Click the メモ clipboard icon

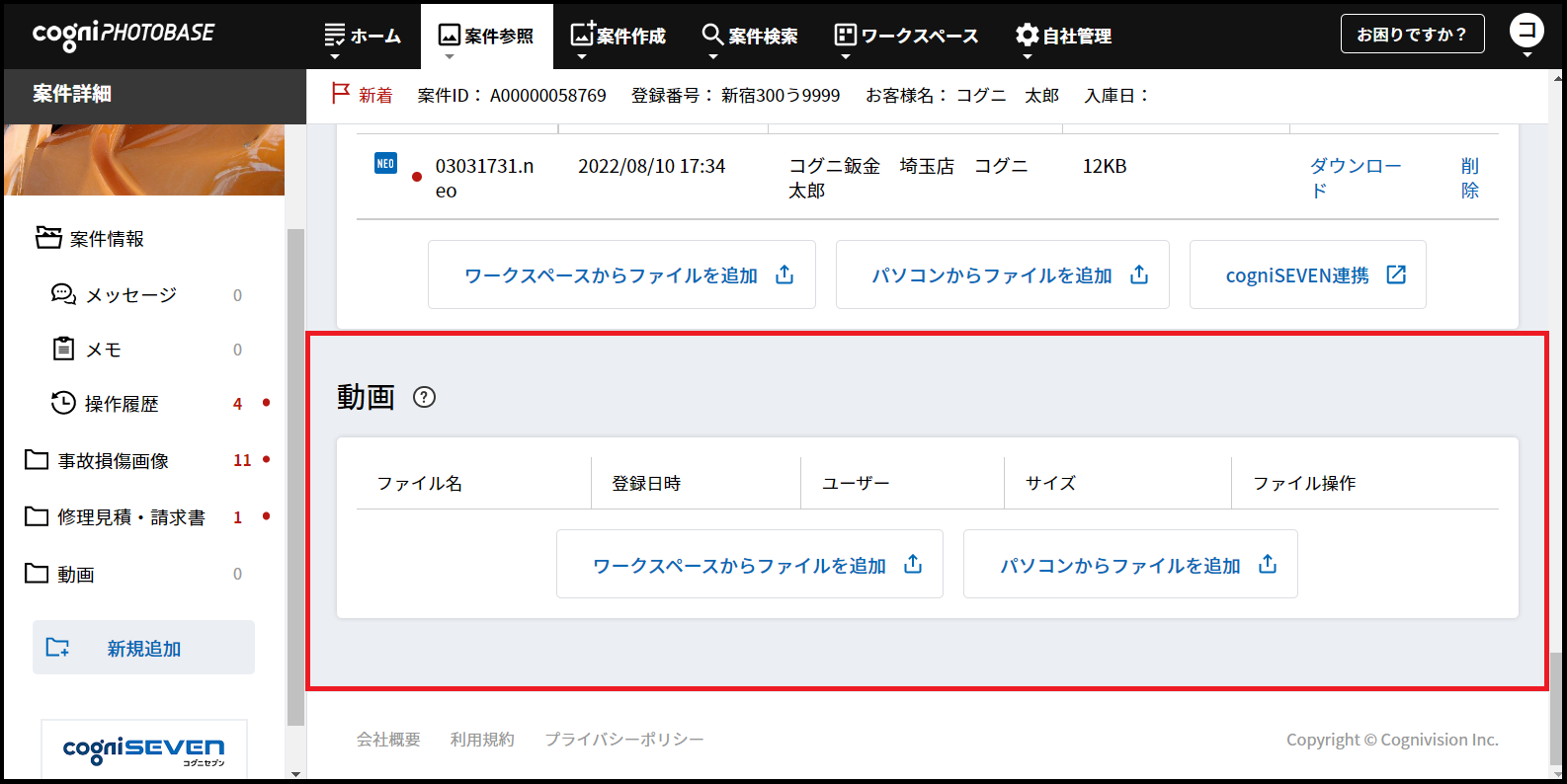[x=63, y=349]
